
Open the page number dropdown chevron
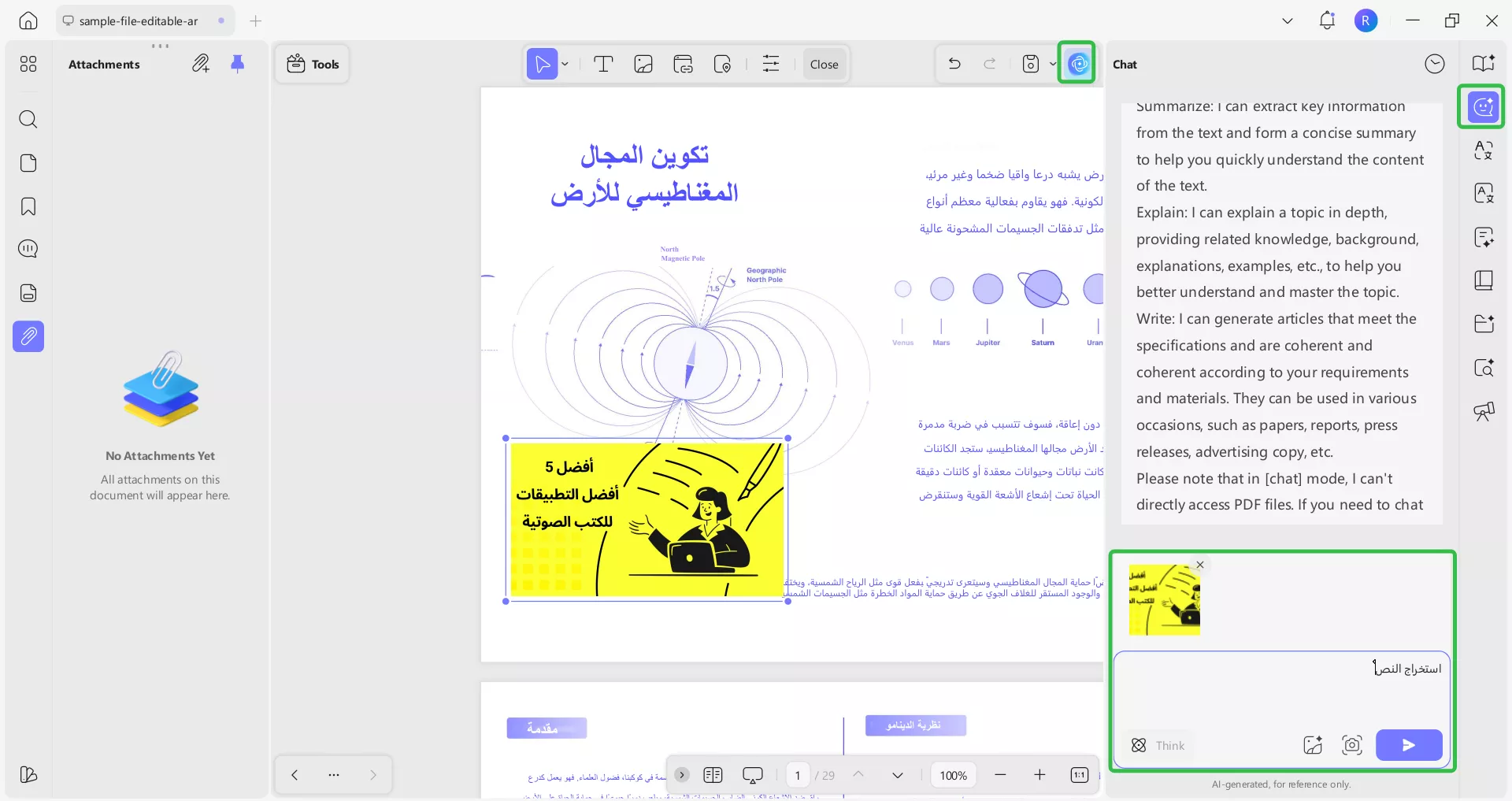pos(898,775)
